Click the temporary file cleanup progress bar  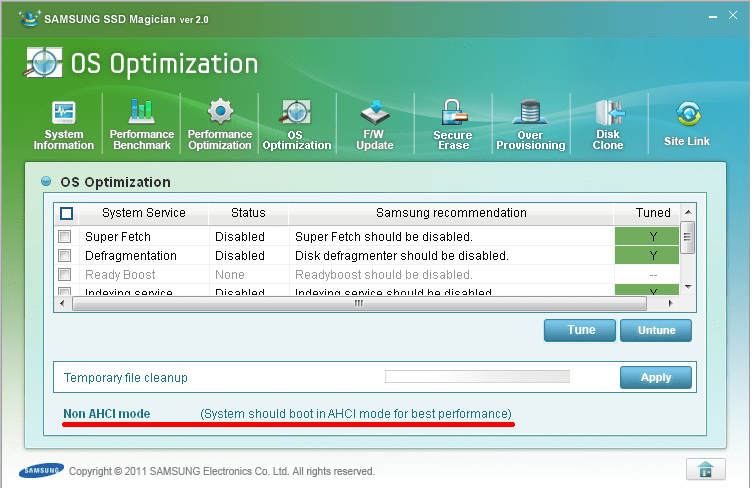[x=477, y=377]
